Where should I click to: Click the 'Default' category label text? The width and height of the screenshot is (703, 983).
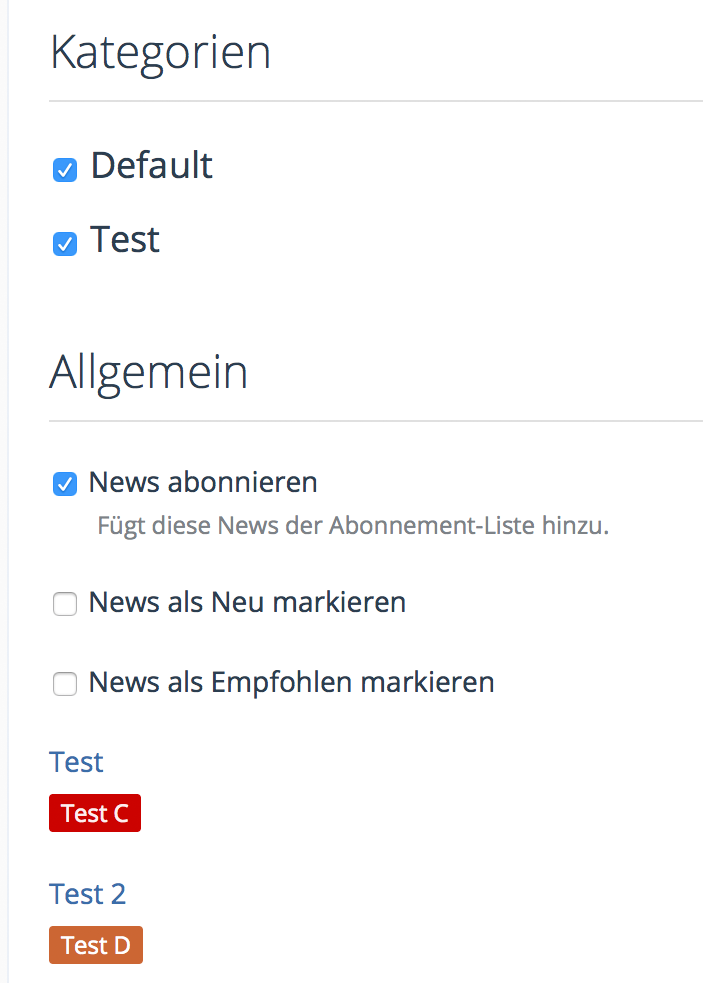[x=151, y=165]
